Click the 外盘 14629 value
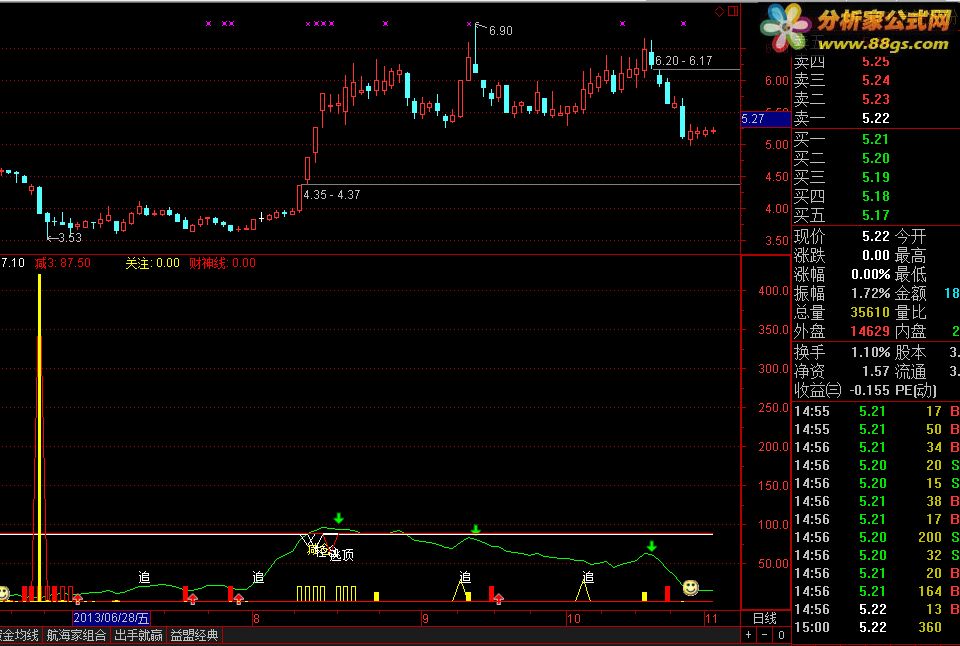The width and height of the screenshot is (960, 646). [x=870, y=331]
